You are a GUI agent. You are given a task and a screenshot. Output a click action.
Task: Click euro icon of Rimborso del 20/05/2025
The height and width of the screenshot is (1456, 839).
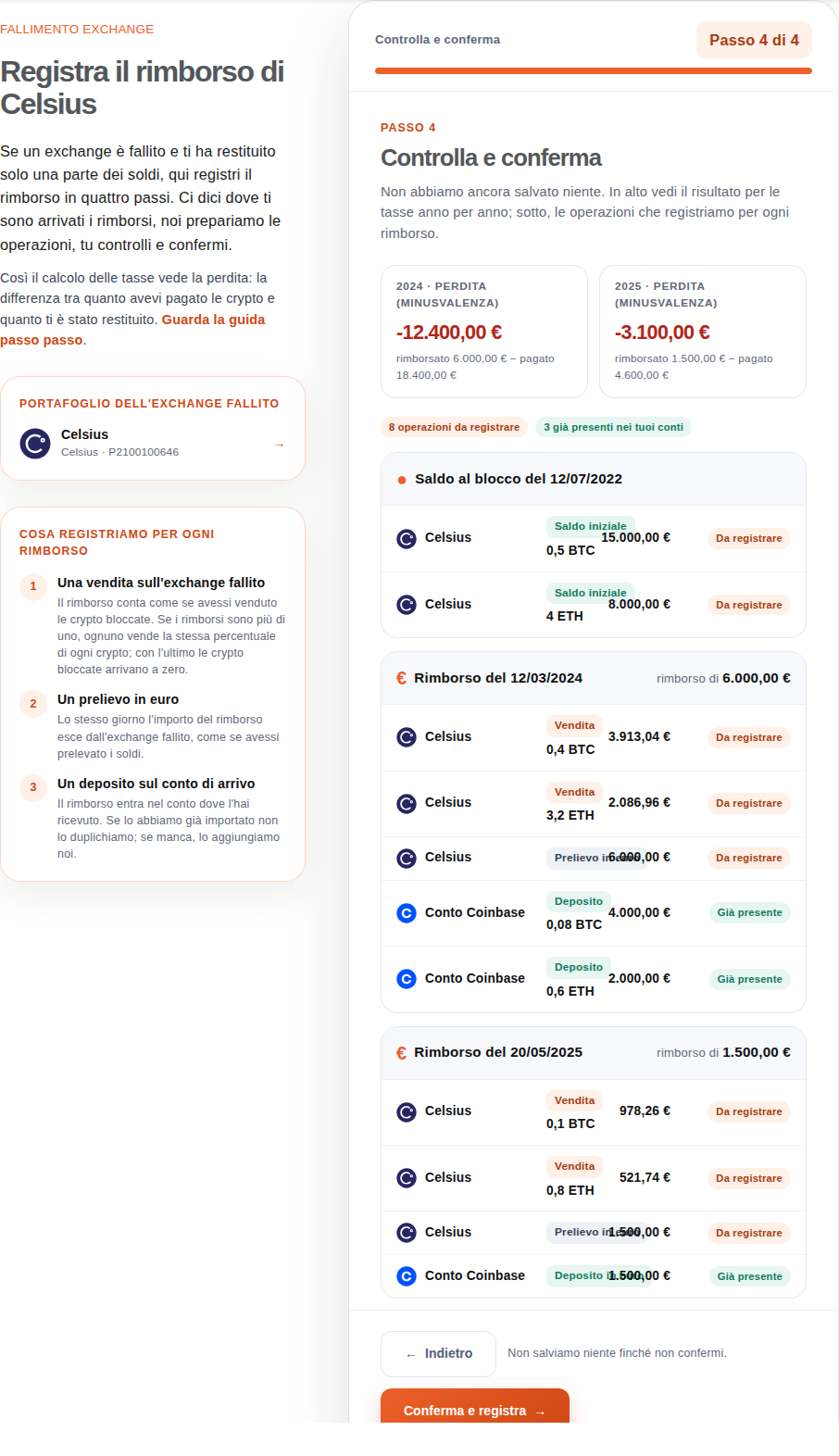pos(401,1052)
